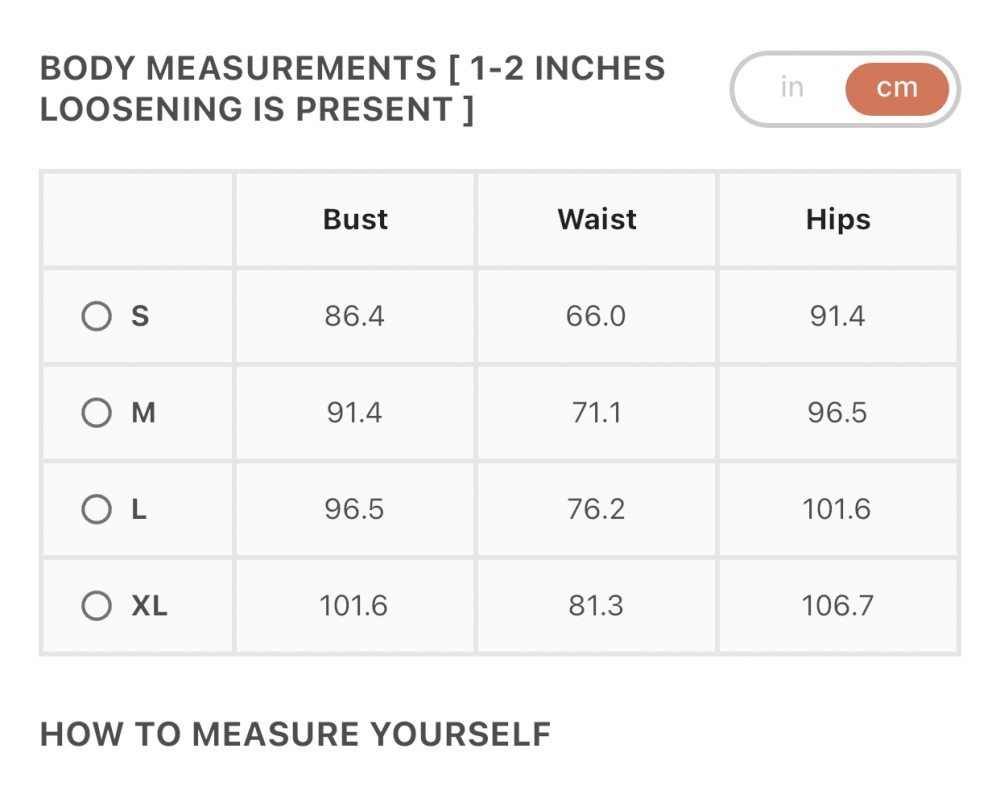Click the Body Measurements heading
Image resolution: width=1000 pixels, height=798 pixels.
click(353, 89)
